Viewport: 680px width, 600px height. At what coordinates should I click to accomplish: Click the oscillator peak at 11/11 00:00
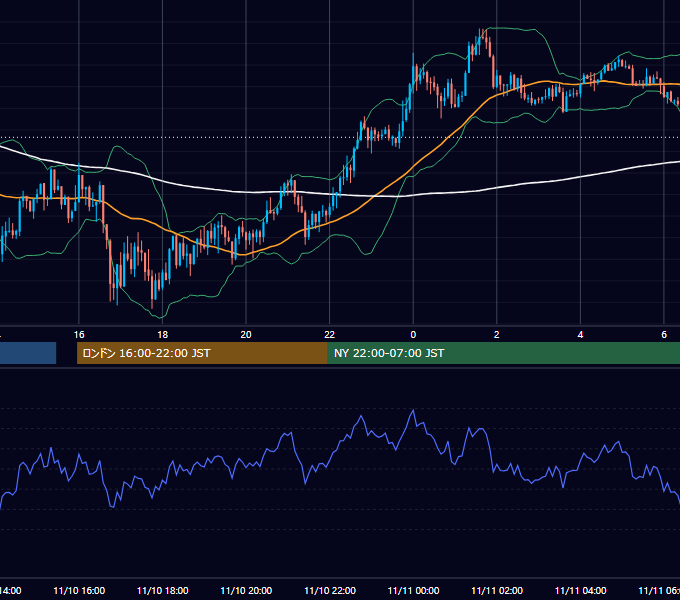pos(413,410)
